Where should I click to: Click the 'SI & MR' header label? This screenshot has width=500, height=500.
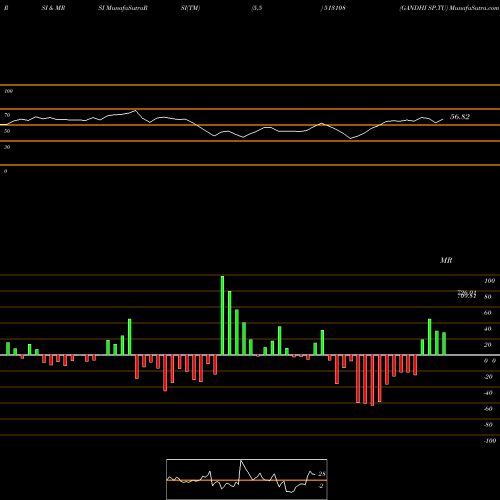53,8
